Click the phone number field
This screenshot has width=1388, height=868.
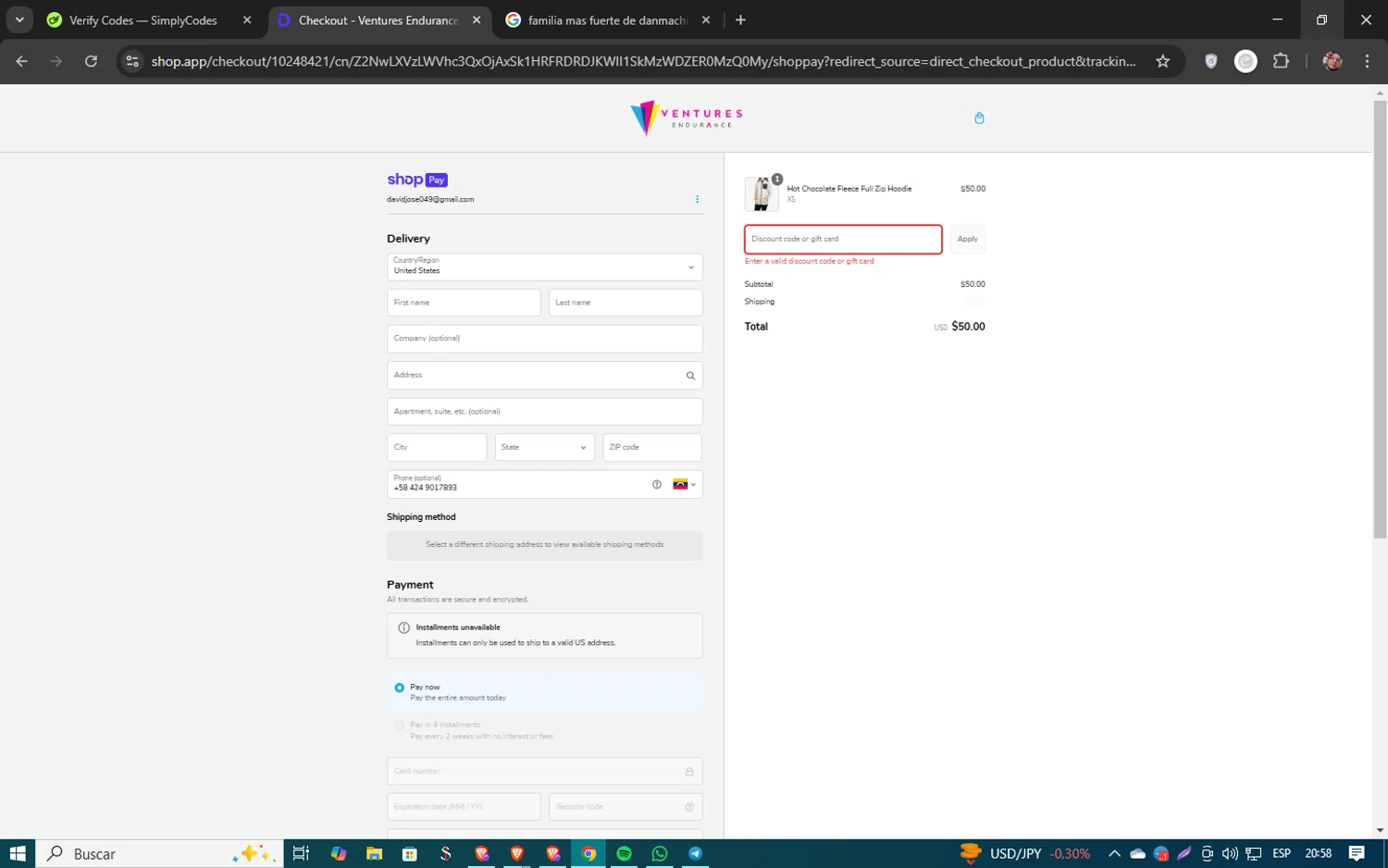tap(544, 484)
